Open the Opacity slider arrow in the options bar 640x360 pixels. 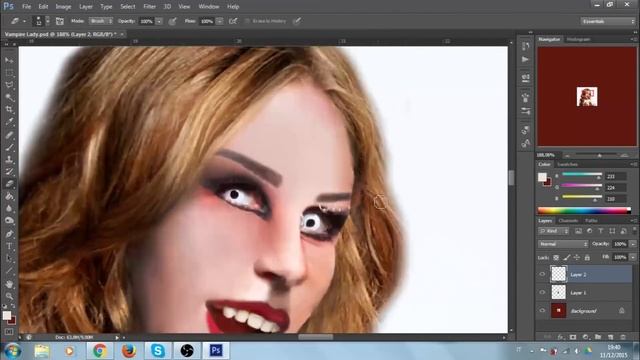tap(159, 21)
